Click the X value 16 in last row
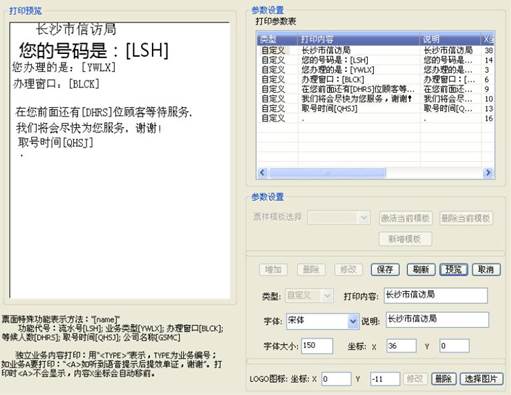This screenshot has width=511, height=395. [x=488, y=118]
